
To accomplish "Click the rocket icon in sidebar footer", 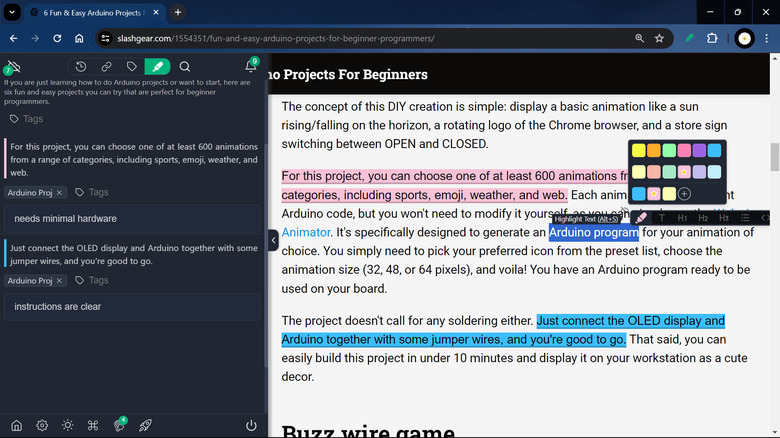I will (145, 425).
